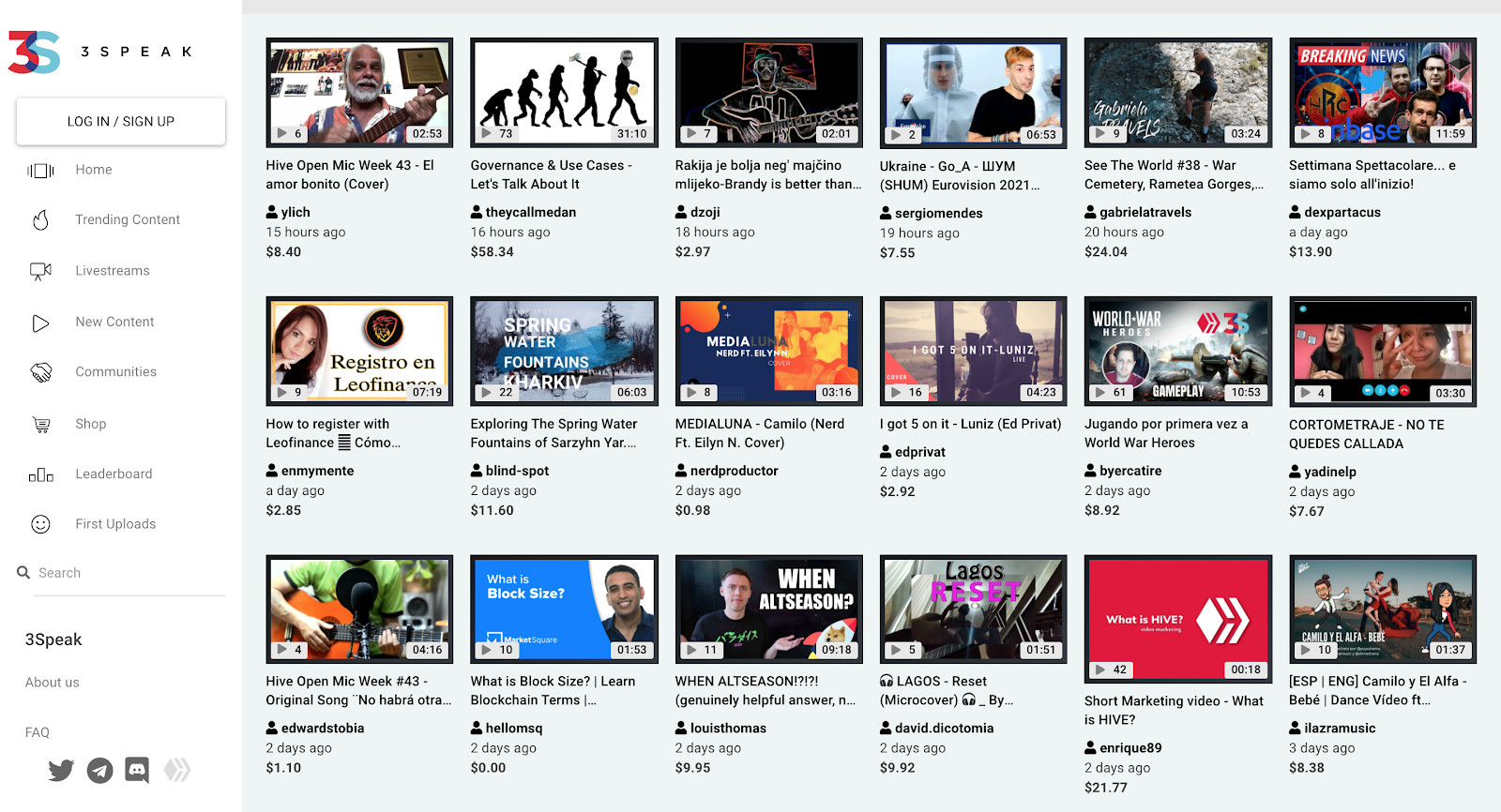Viewport: 1501px width, 812px height.
Task: Click the Home sidebar icon
Action: [x=40, y=170]
